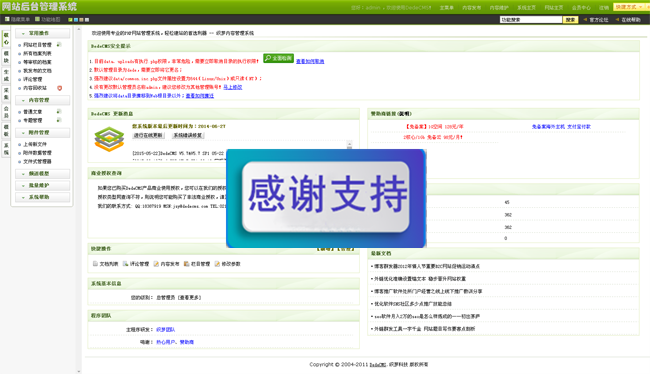The width and height of the screenshot is (650, 374).
Task: Open the 织梦团队 developer link
Action: tap(165, 330)
